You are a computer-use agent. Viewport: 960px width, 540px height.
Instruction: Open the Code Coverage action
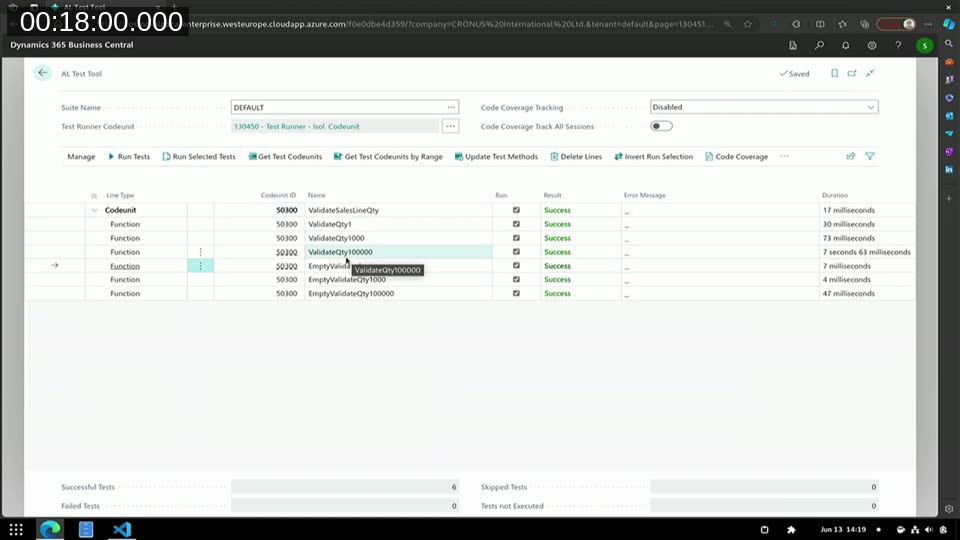736,157
